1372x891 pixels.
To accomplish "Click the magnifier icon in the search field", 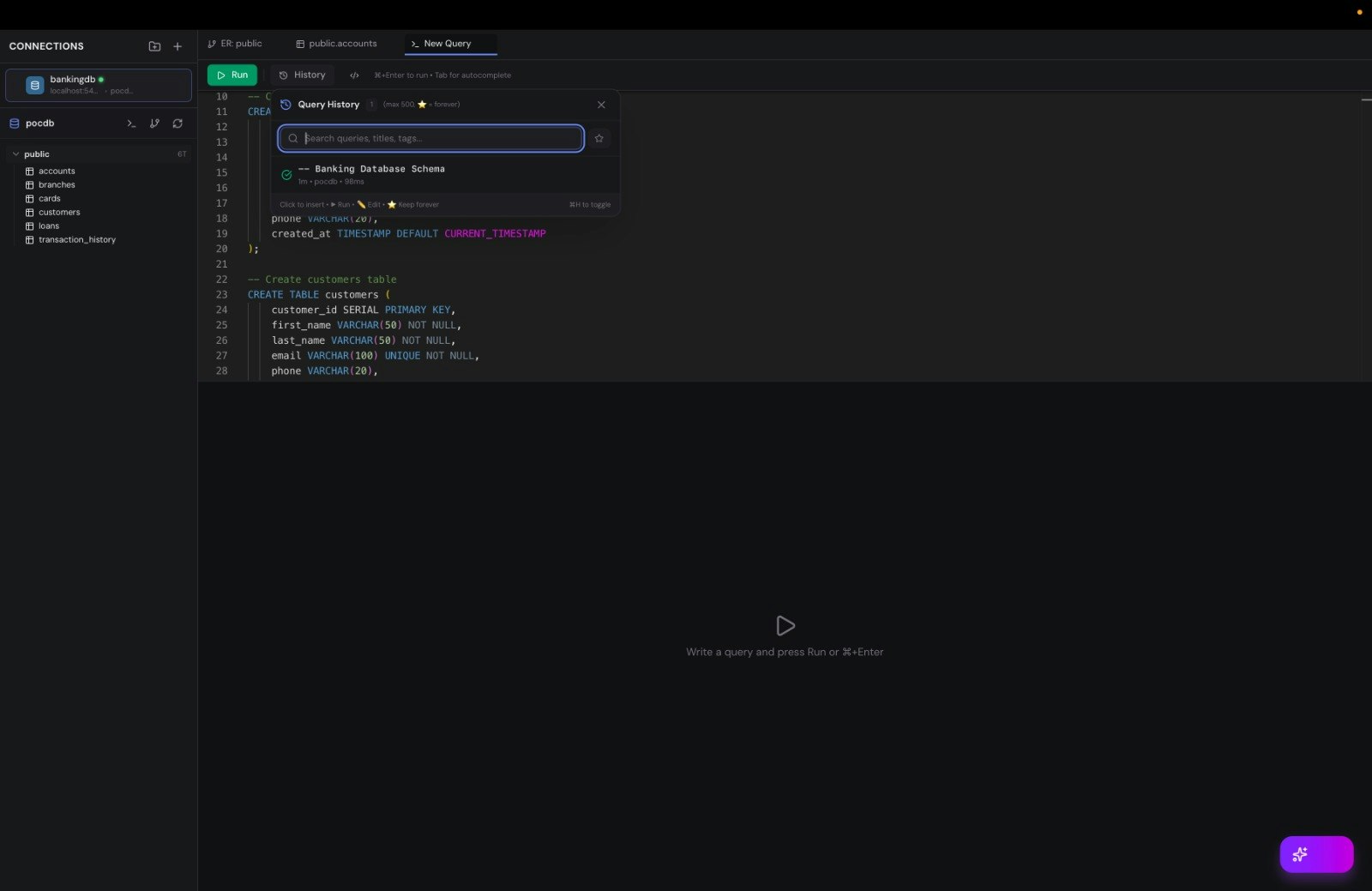I will click(x=292, y=138).
